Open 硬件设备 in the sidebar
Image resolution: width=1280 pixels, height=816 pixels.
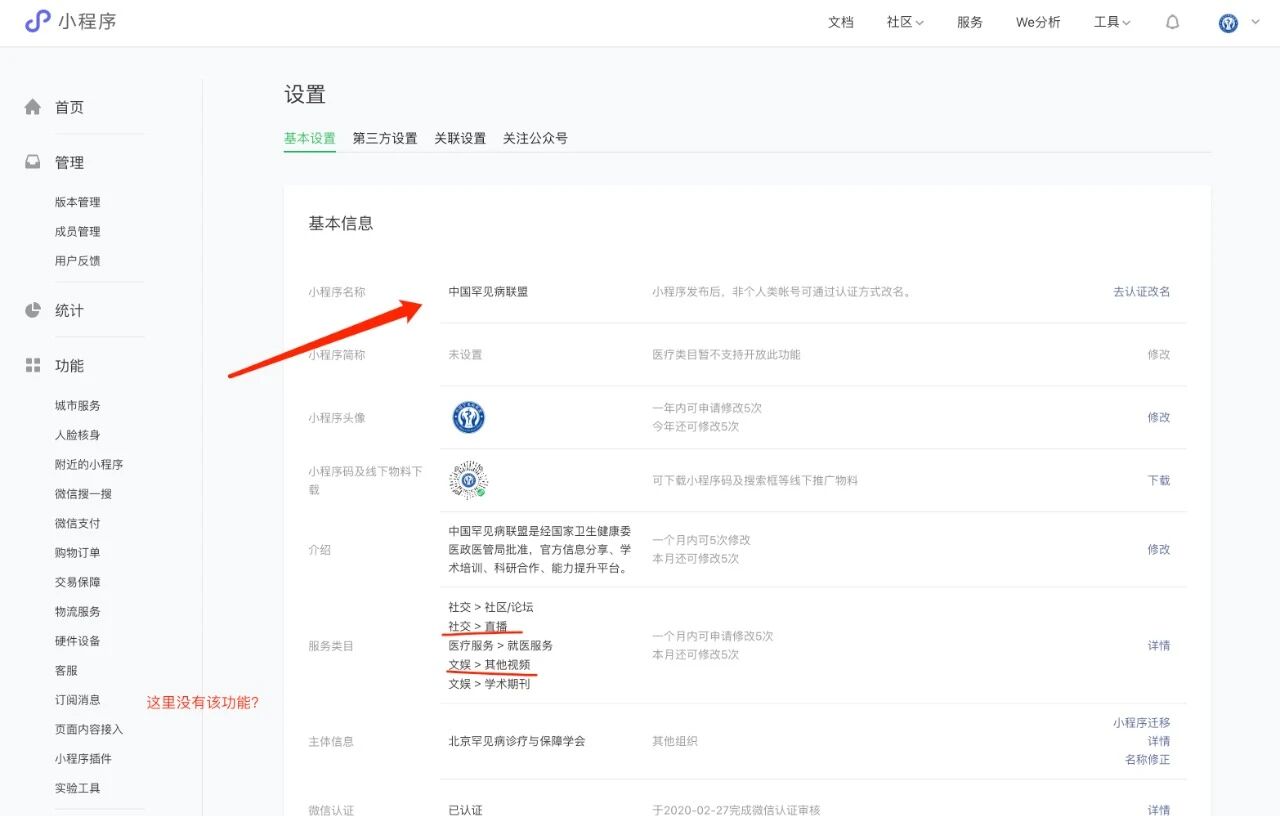click(x=78, y=640)
